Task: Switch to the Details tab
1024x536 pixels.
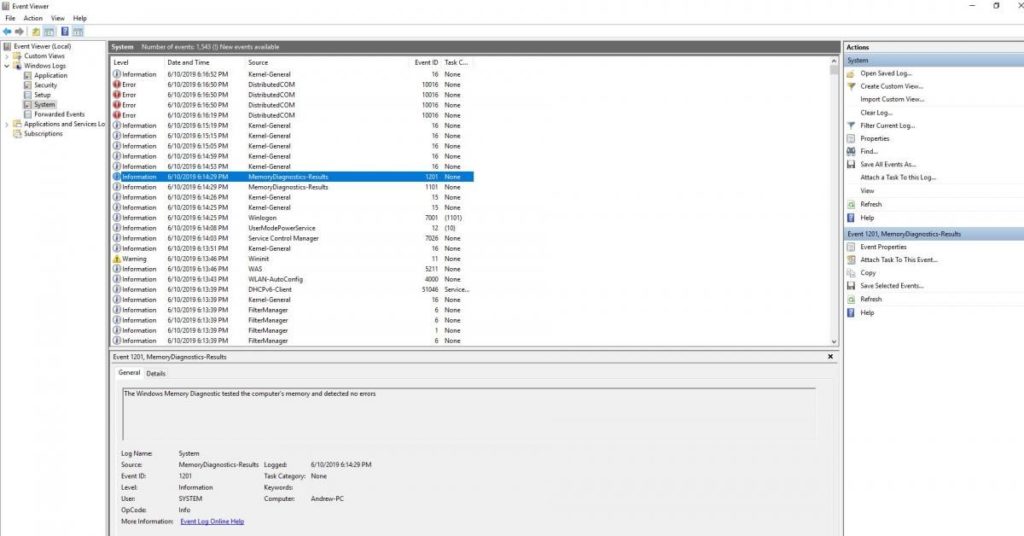Action: 156,373
